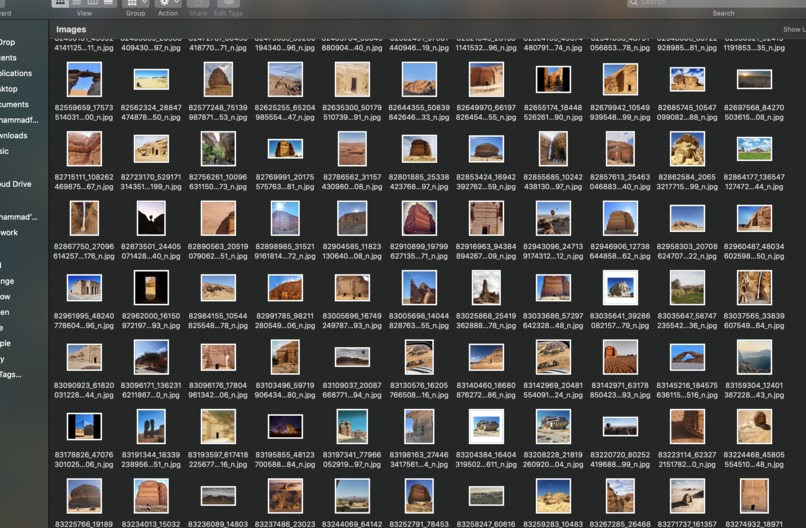This screenshot has height=528, width=806.
Task: Open Network in the sidebar
Action: point(9,232)
